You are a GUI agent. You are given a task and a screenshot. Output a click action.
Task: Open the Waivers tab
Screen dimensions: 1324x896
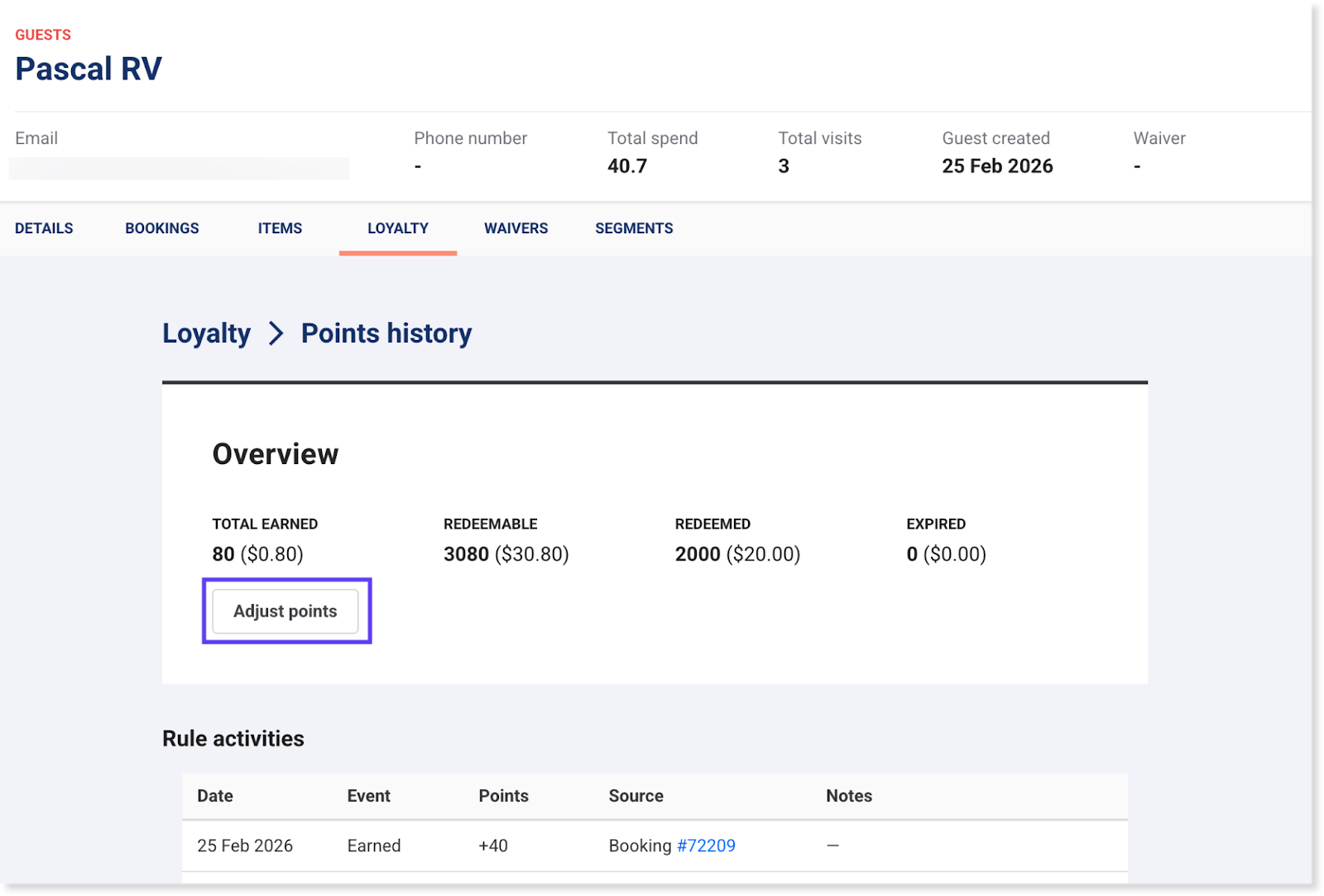point(516,228)
